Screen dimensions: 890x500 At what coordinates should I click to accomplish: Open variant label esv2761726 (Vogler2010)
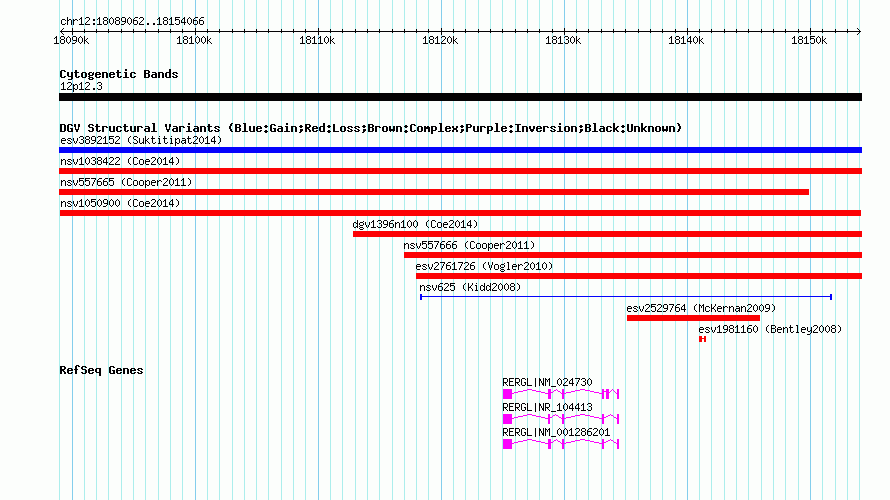coord(484,266)
